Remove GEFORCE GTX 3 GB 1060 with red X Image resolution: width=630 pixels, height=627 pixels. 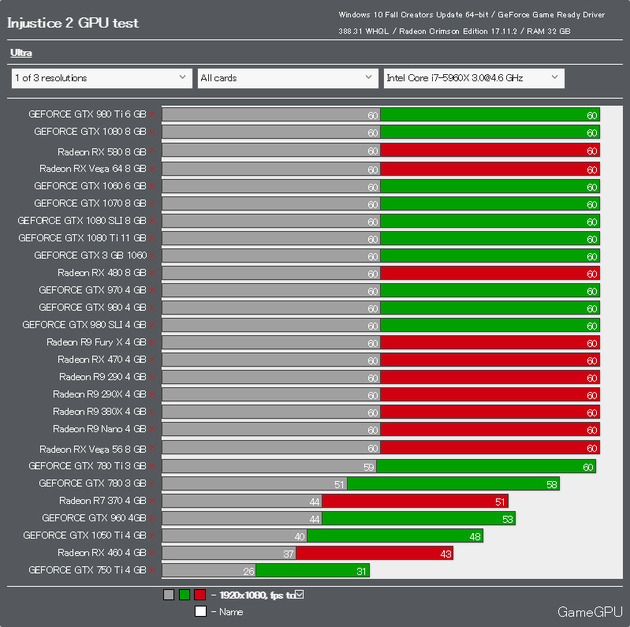pos(152,255)
